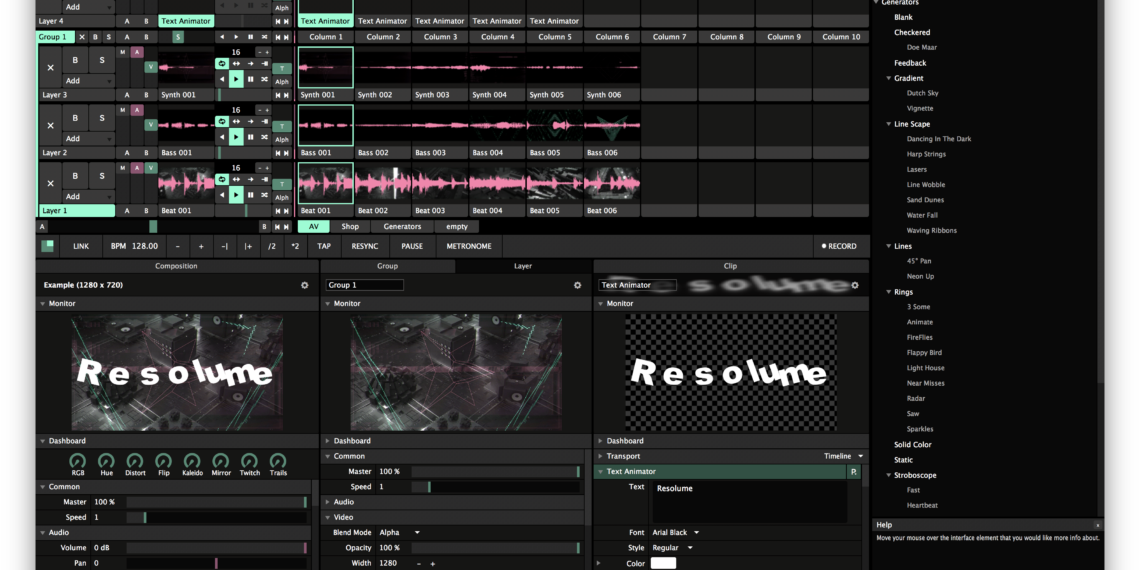
Task: Toggle the Group 1 solo S button
Action: click(108, 37)
